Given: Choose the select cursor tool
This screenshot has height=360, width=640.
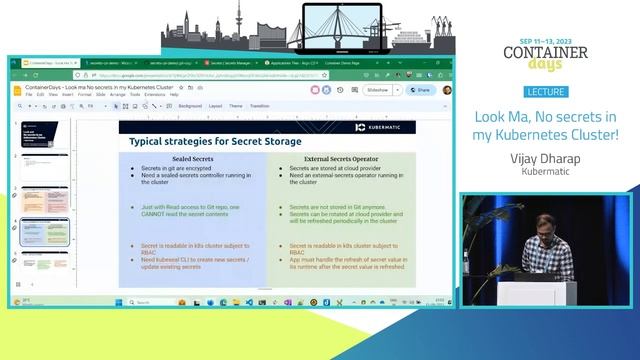Looking at the screenshot, I should [116, 106].
